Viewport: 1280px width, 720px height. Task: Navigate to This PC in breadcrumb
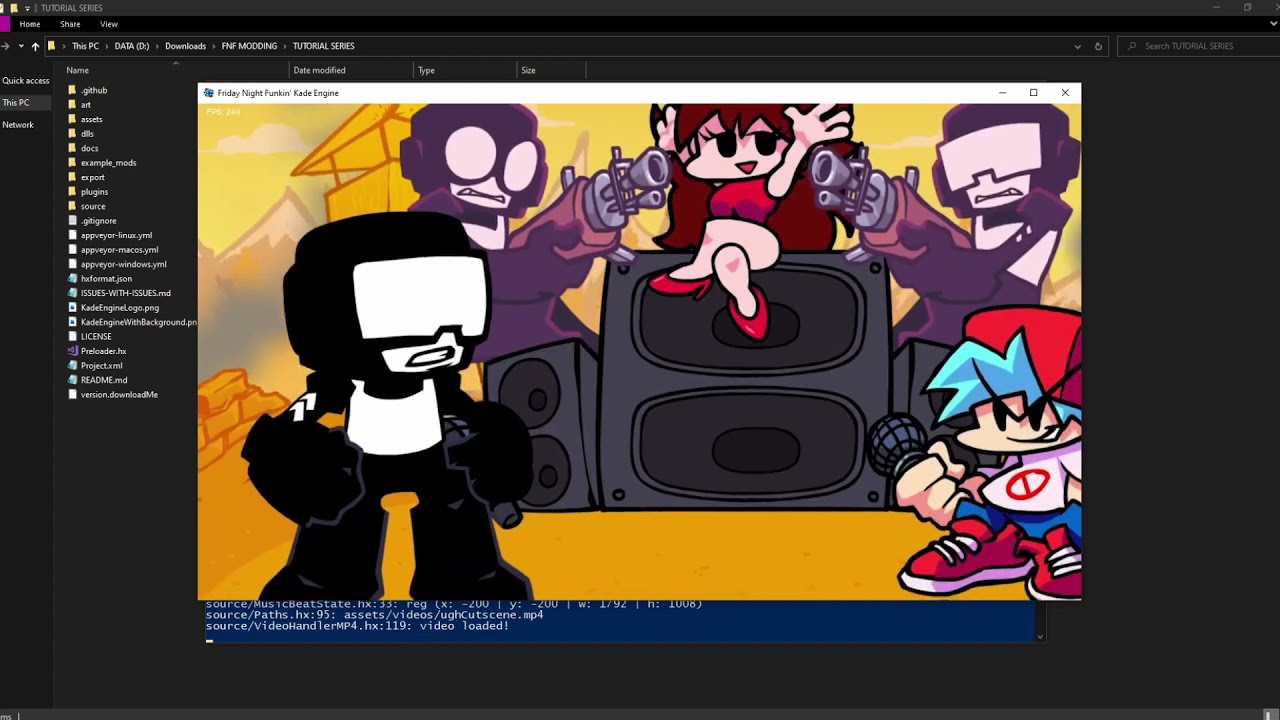pyautogui.click(x=86, y=46)
